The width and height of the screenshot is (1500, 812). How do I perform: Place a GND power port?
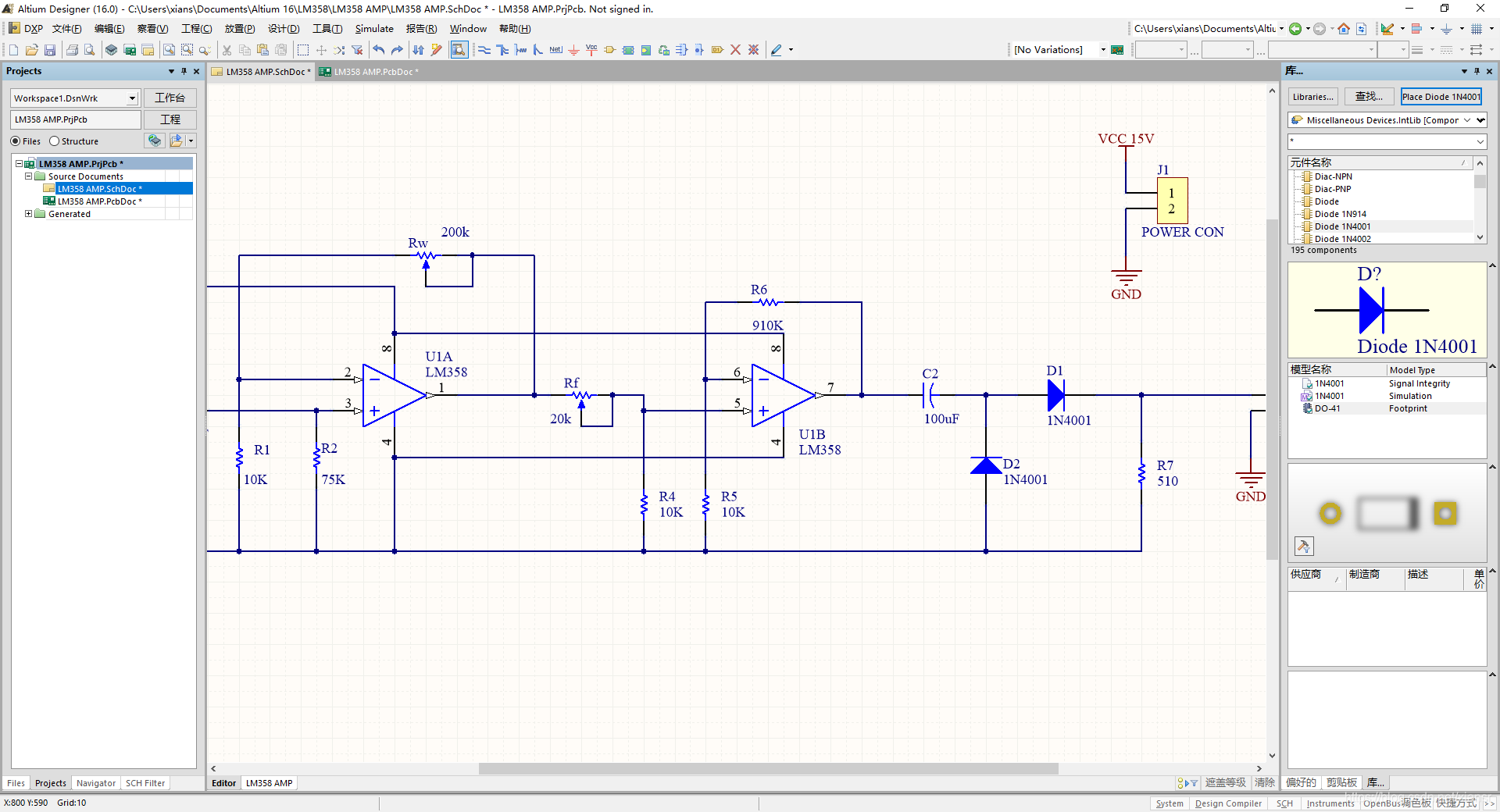pos(573,50)
